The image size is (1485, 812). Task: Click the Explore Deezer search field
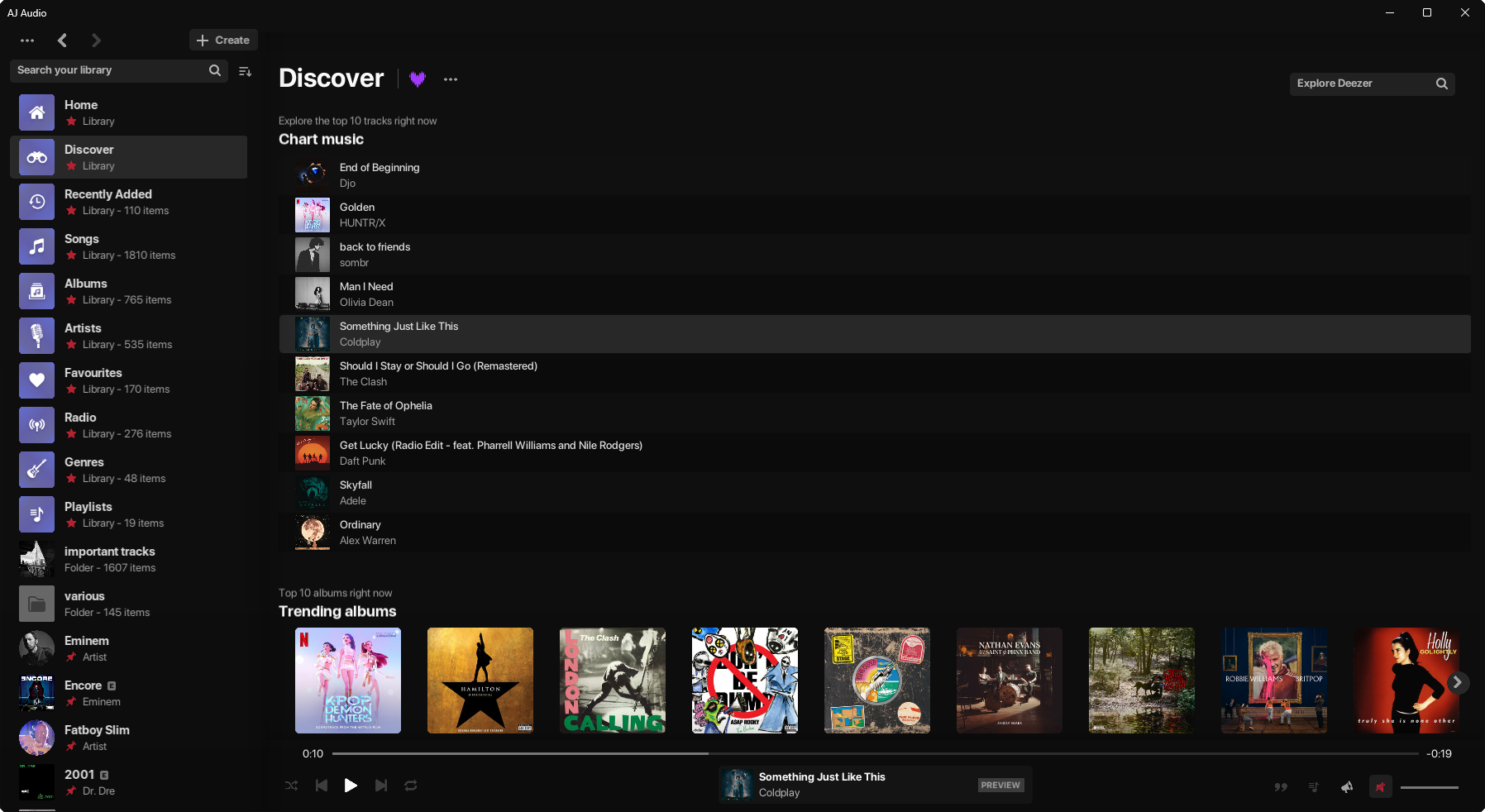1373,84
